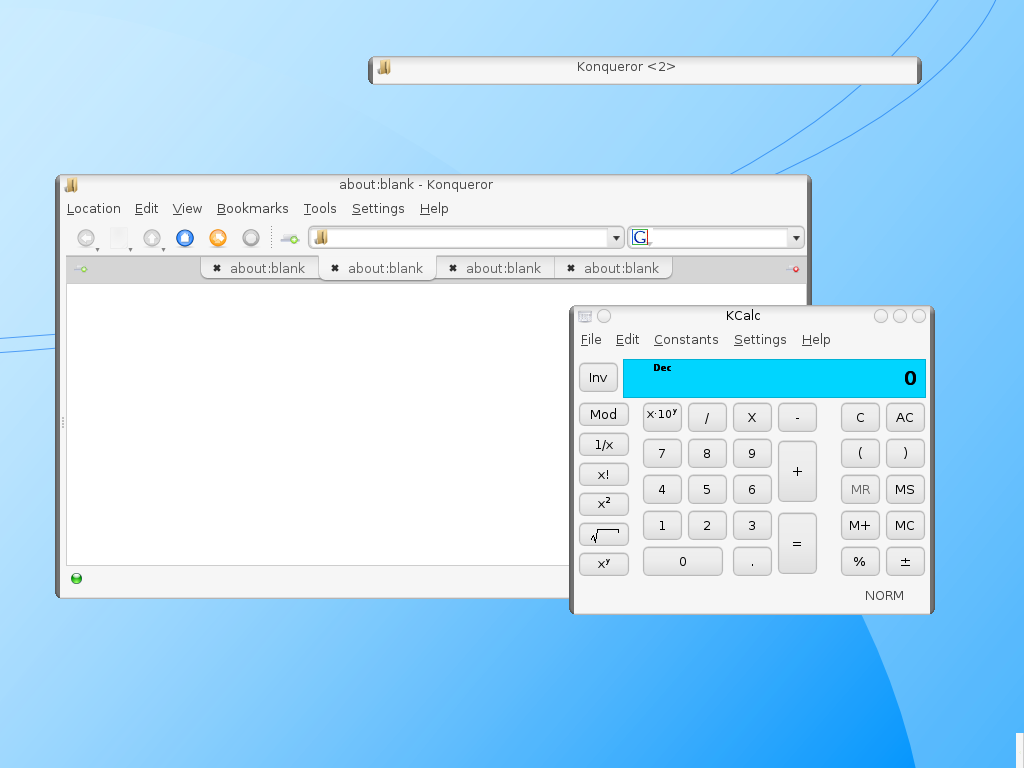Click the orange Reload icon in Konqueror
This screenshot has width=1024, height=768.
(218, 238)
